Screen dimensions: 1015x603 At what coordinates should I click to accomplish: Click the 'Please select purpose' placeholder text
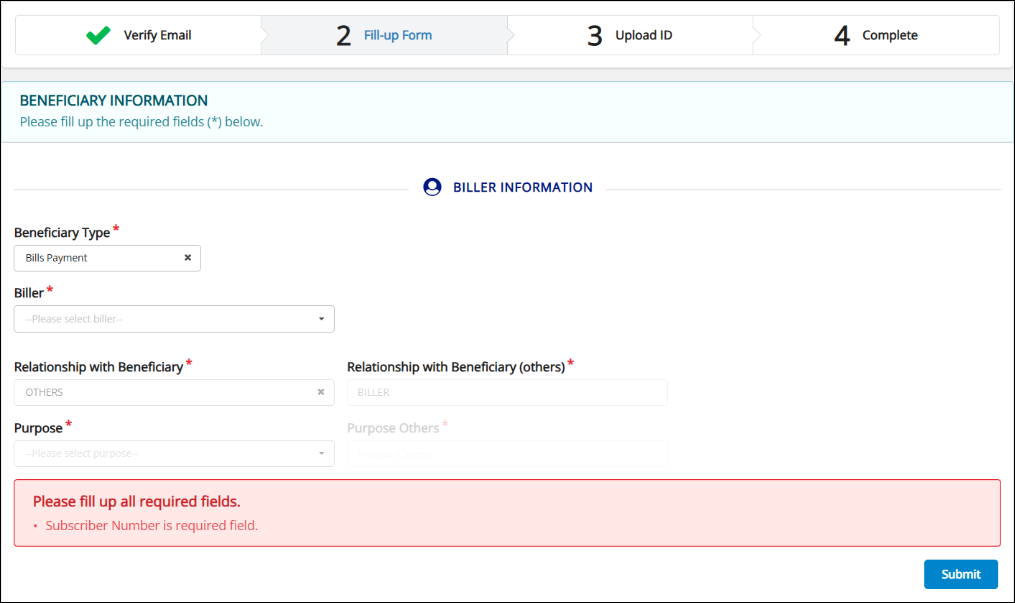[82, 454]
